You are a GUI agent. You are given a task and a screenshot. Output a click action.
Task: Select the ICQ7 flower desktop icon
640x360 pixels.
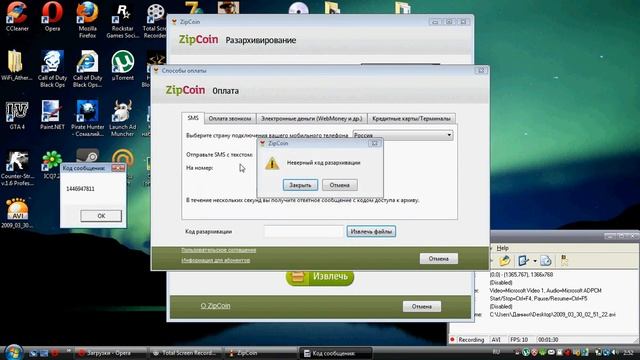(x=52, y=163)
